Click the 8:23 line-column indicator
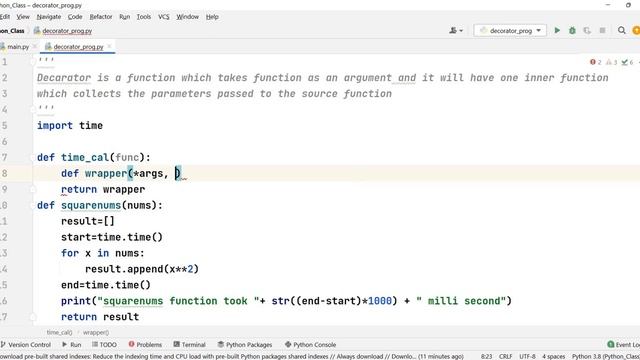This screenshot has width=640, height=360. coord(486,356)
